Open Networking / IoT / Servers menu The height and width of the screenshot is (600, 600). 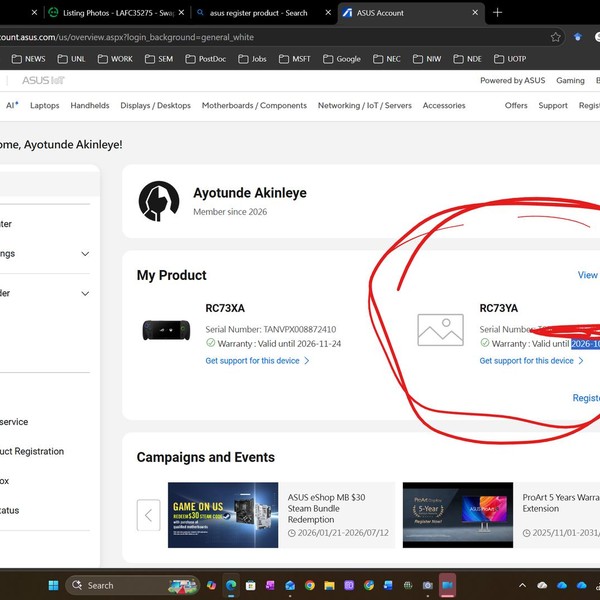365,105
